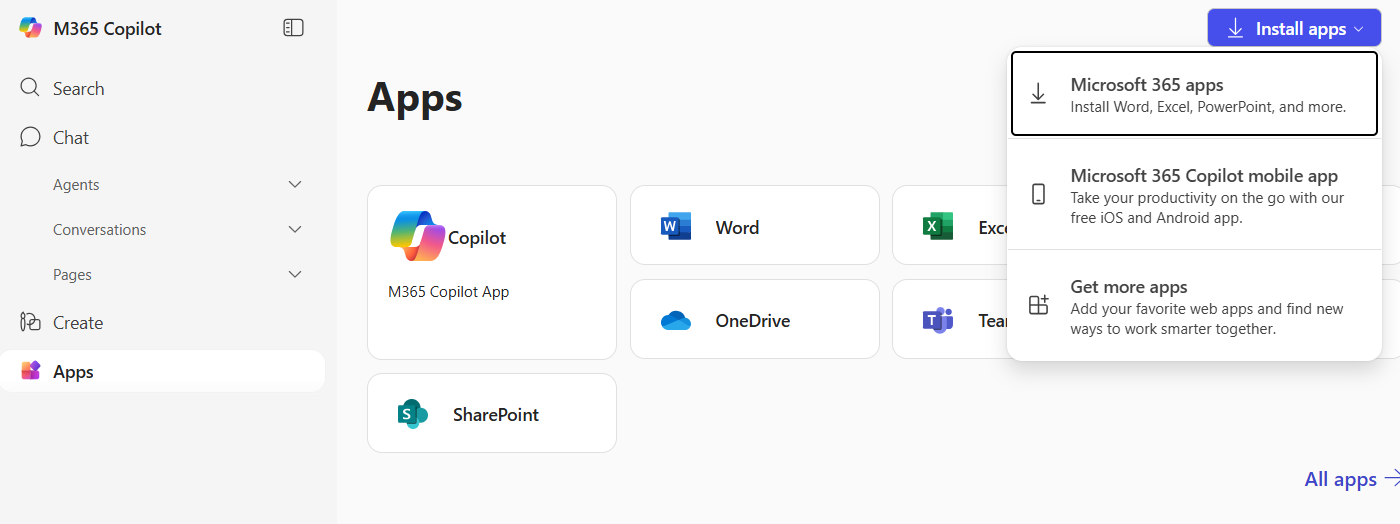The width and height of the screenshot is (1400, 524).
Task: Open Chat in the left navigation
Action: tap(162, 137)
